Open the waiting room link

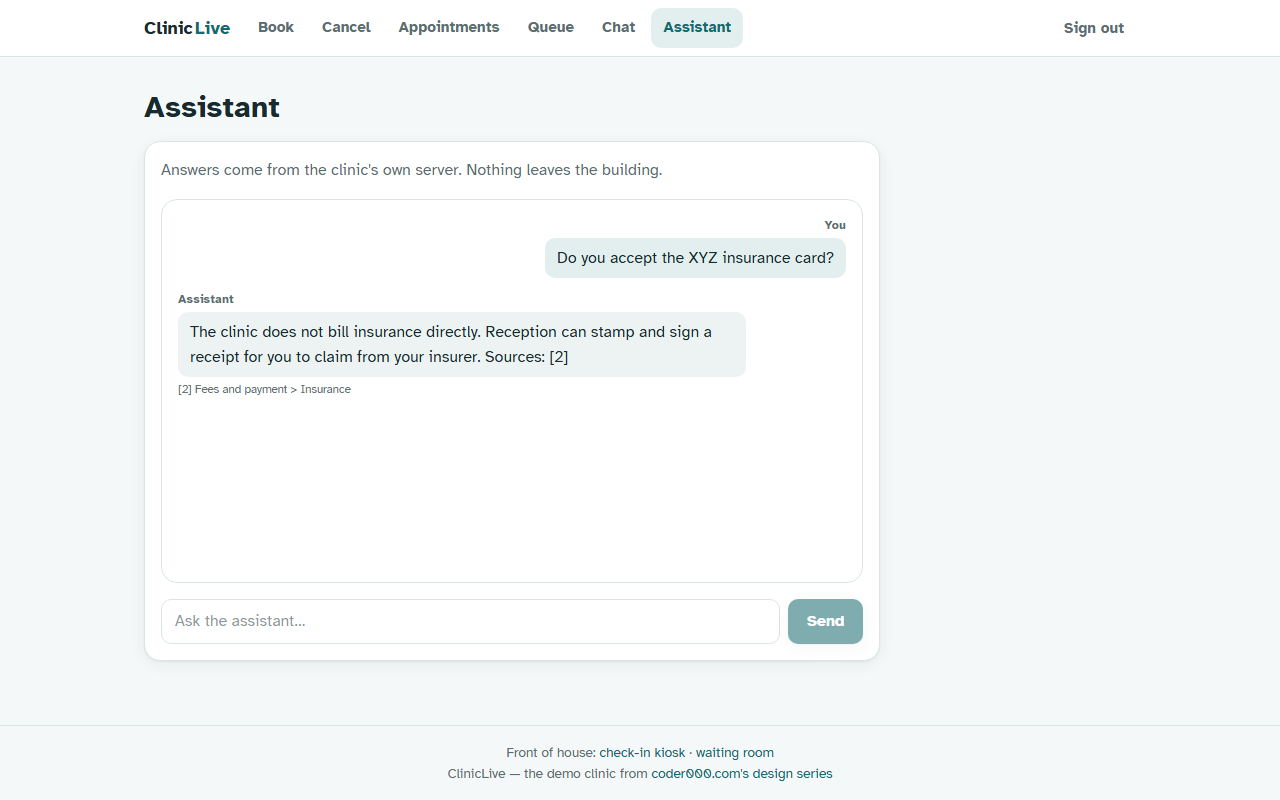pos(735,752)
